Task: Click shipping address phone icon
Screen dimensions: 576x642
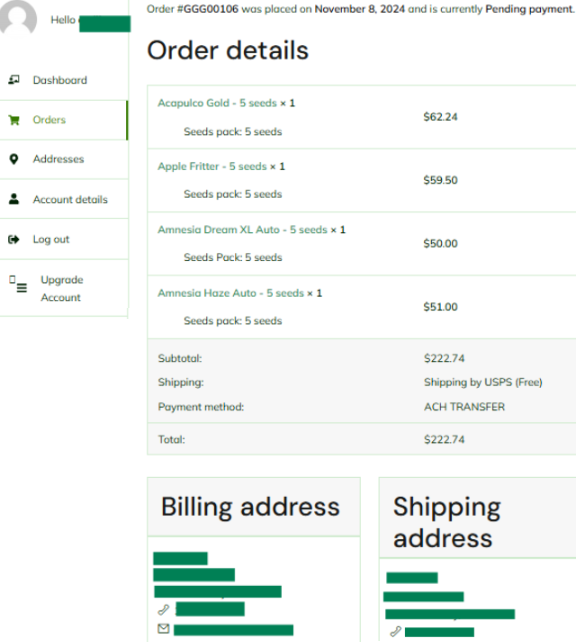Action: coord(395,632)
